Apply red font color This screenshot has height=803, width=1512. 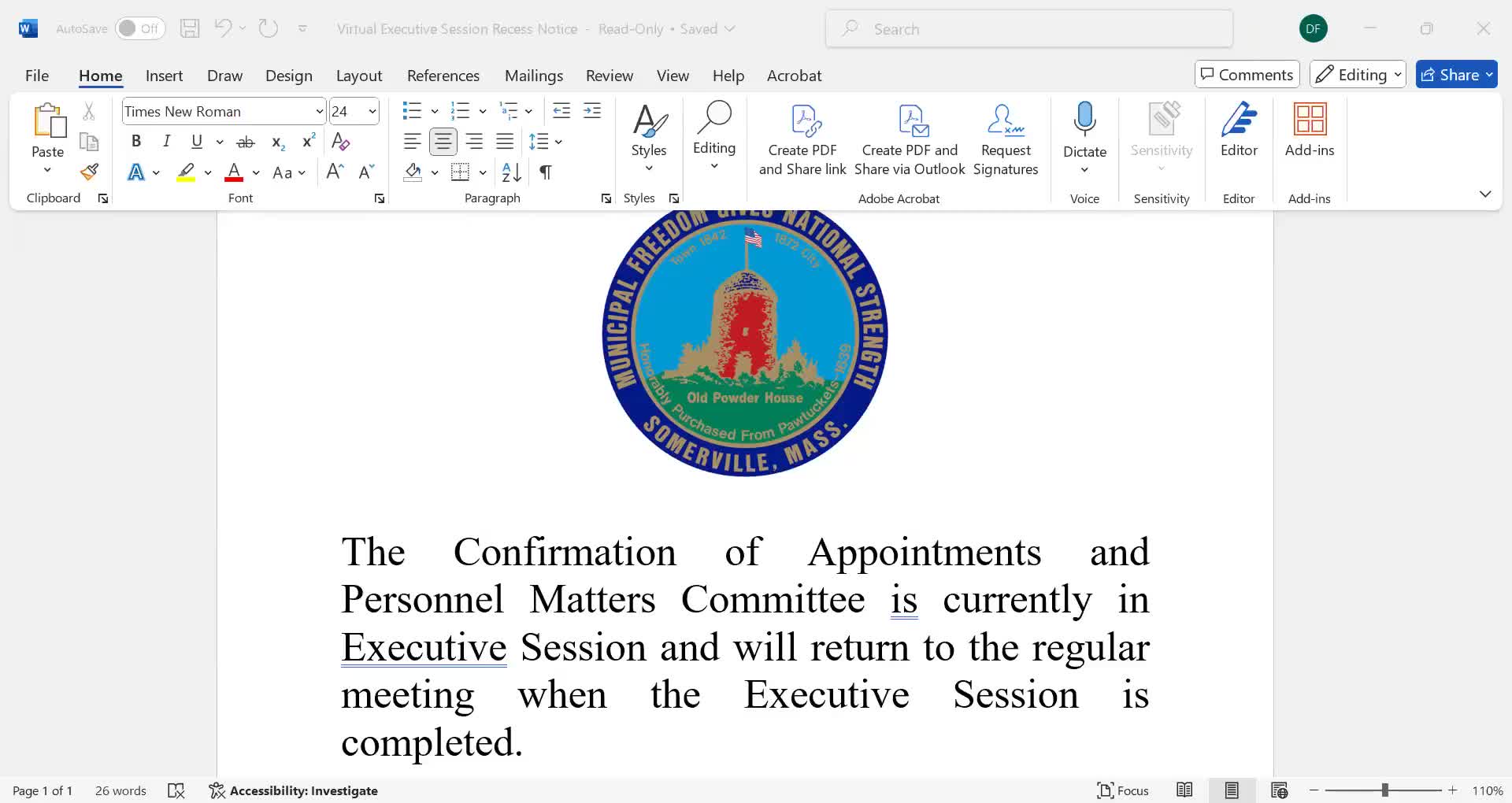[234, 172]
